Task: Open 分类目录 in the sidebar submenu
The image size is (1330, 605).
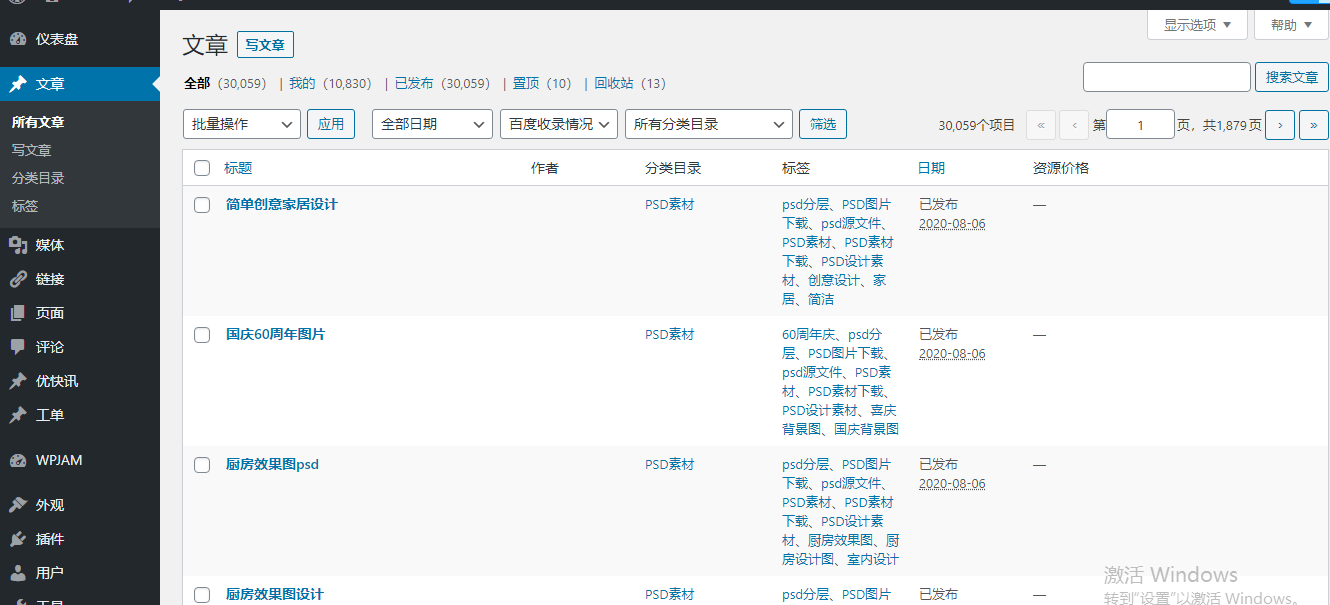Action: point(38,178)
